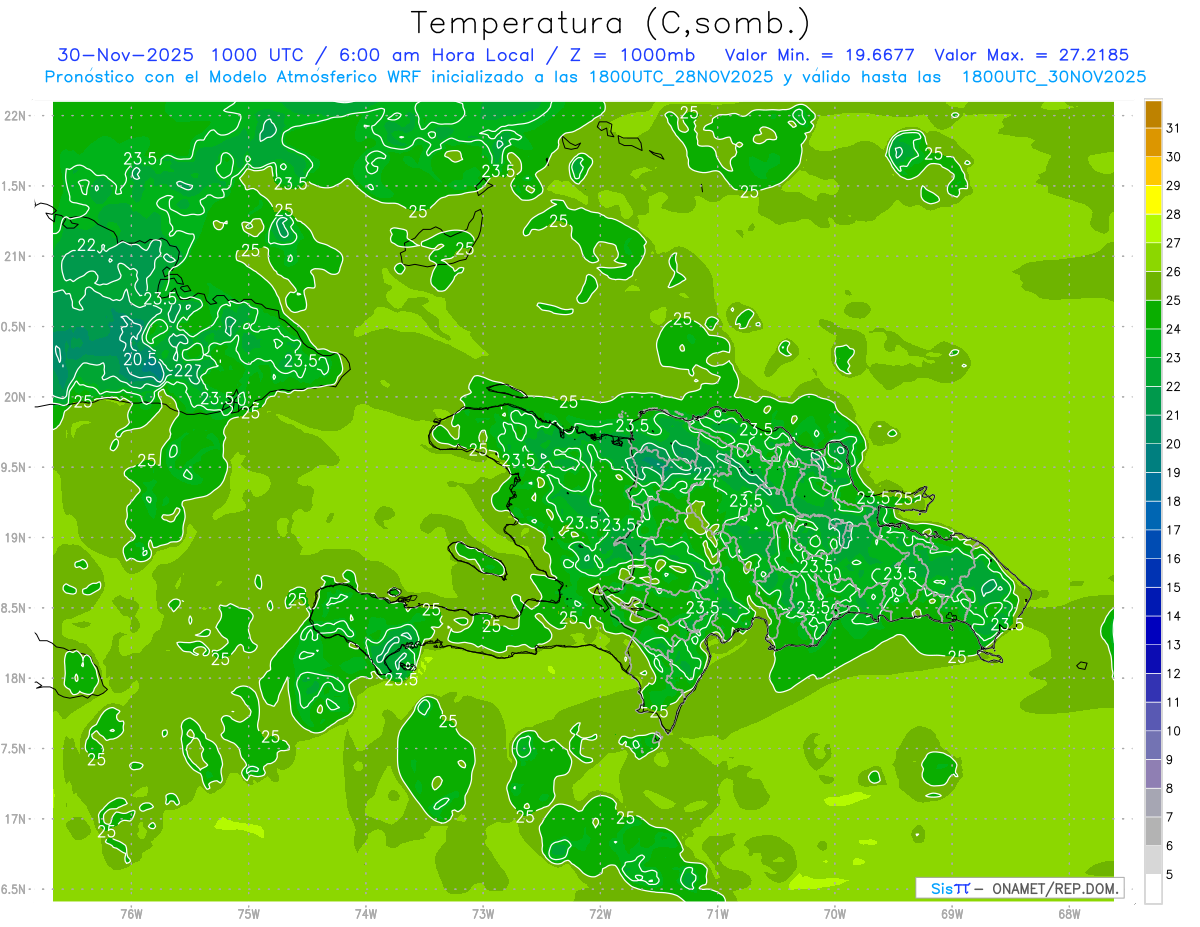Click the "Z = 1000mb" level text
Viewport: 1200px width, 927px height.
tap(631, 55)
